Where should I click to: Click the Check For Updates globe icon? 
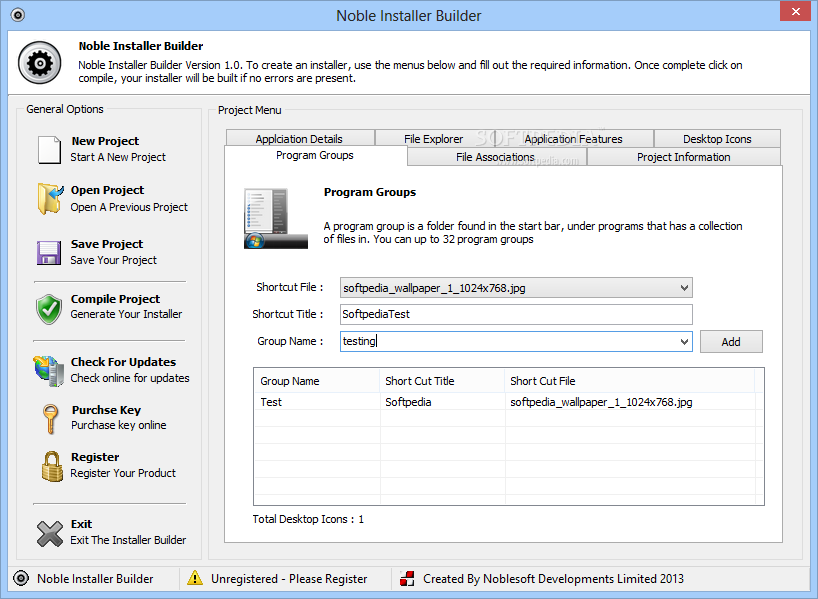[49, 370]
